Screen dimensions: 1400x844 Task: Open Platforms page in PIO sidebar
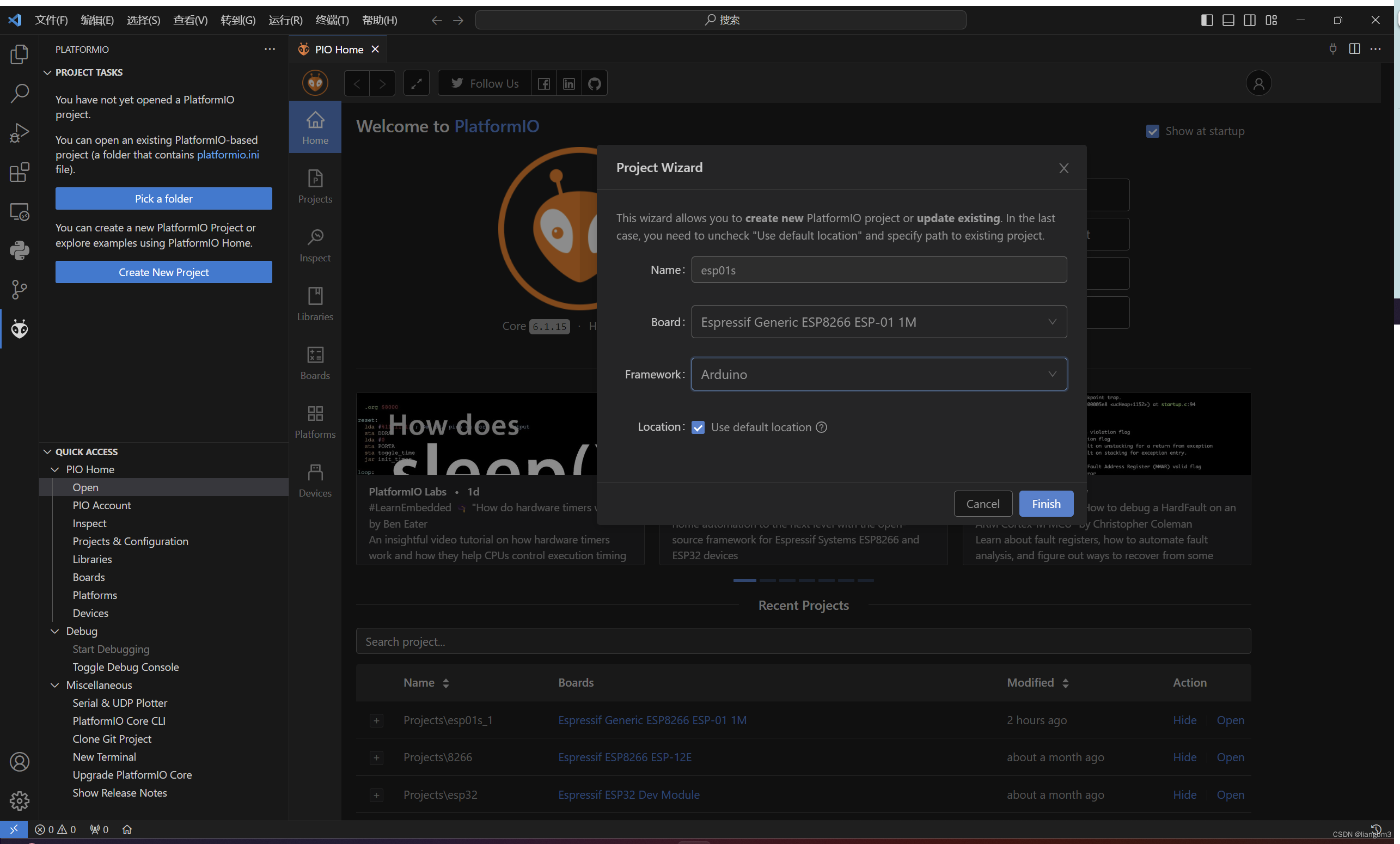[x=315, y=421]
